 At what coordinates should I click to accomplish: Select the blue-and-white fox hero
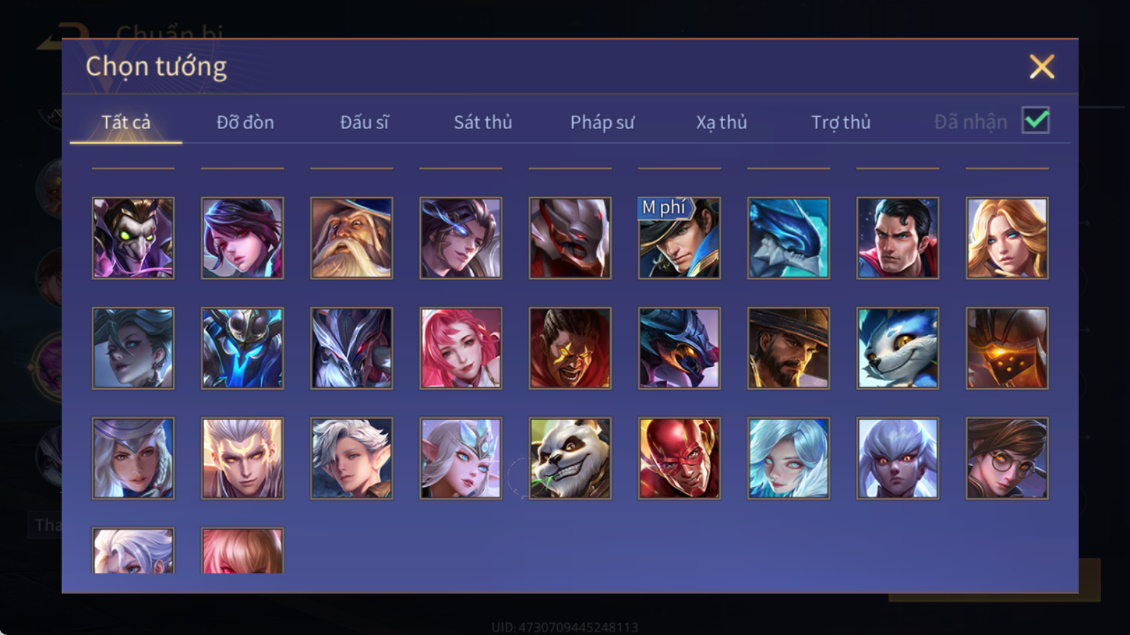tap(897, 348)
